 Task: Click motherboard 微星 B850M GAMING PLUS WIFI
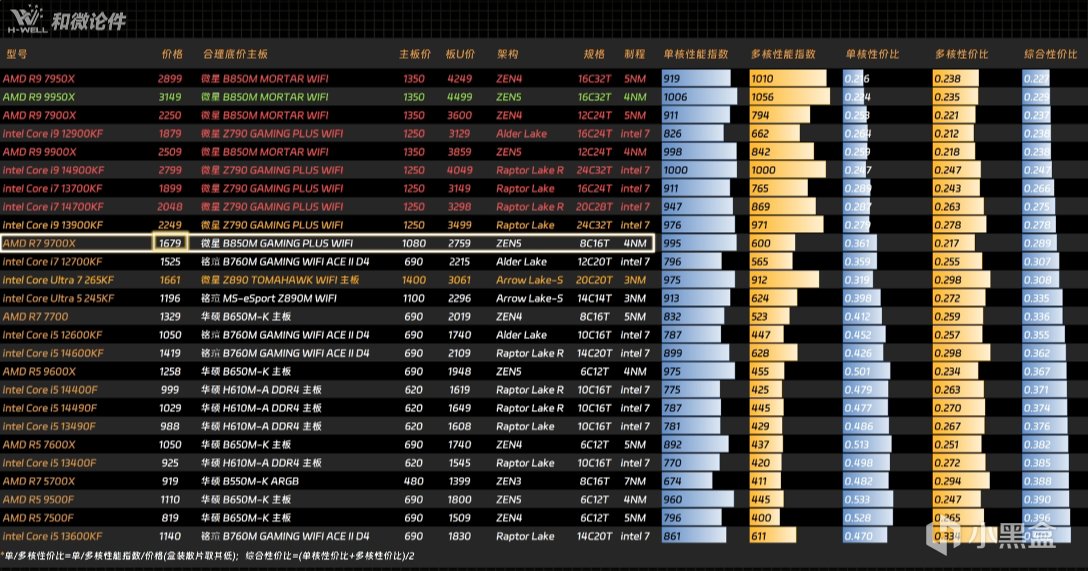[278, 244]
